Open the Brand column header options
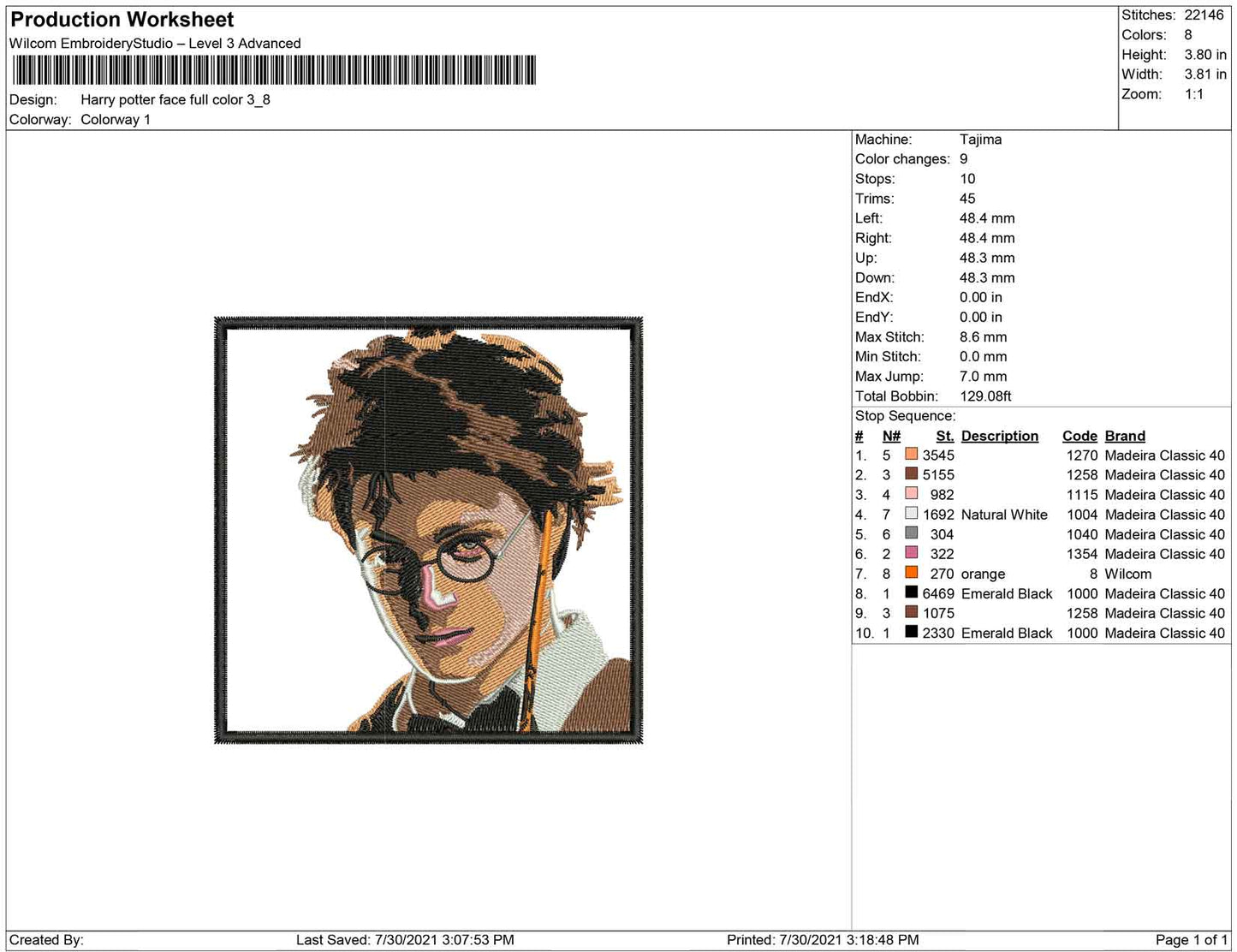Viewport: 1237px width, 952px height. click(1124, 436)
